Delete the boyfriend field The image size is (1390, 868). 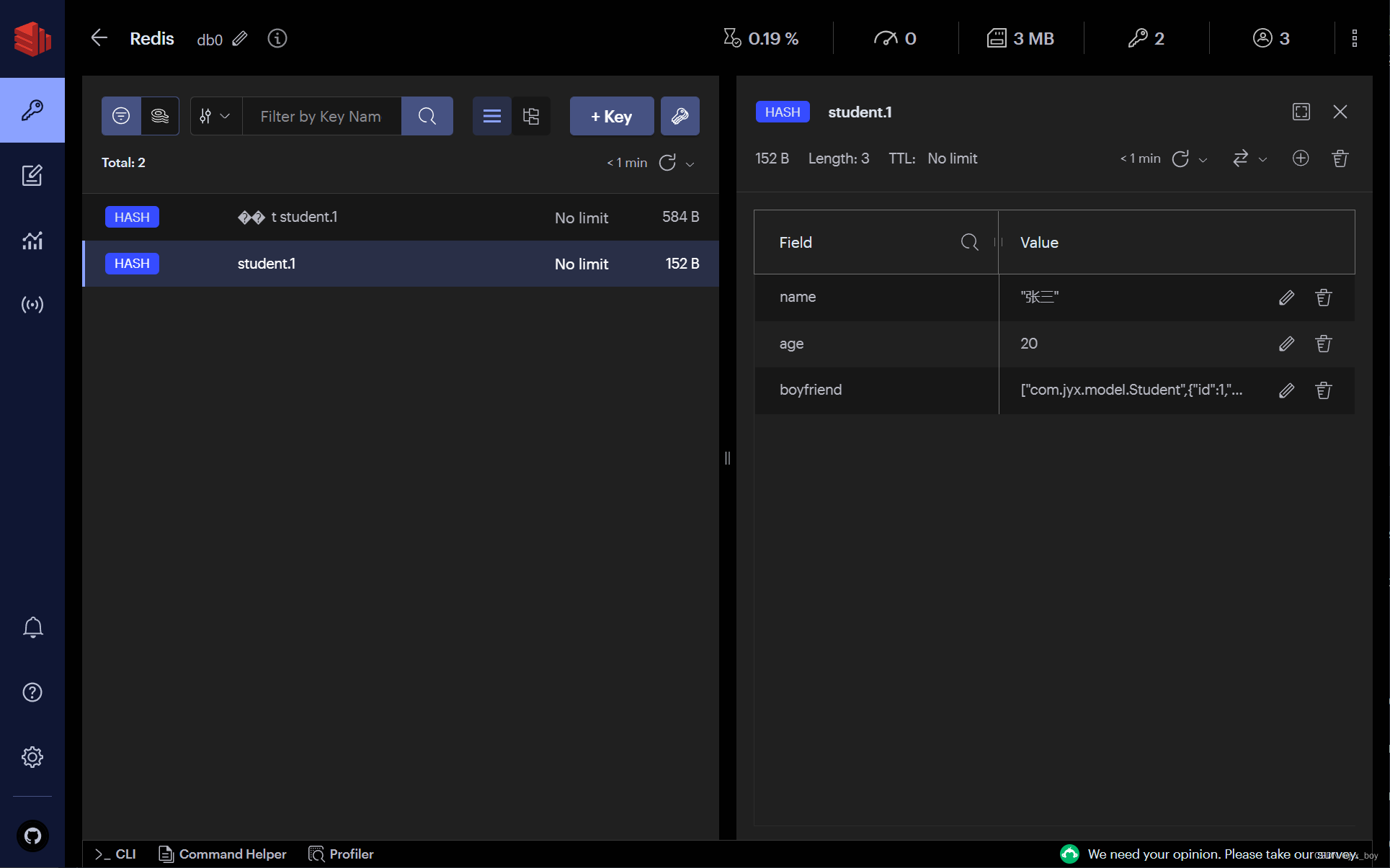pos(1324,390)
